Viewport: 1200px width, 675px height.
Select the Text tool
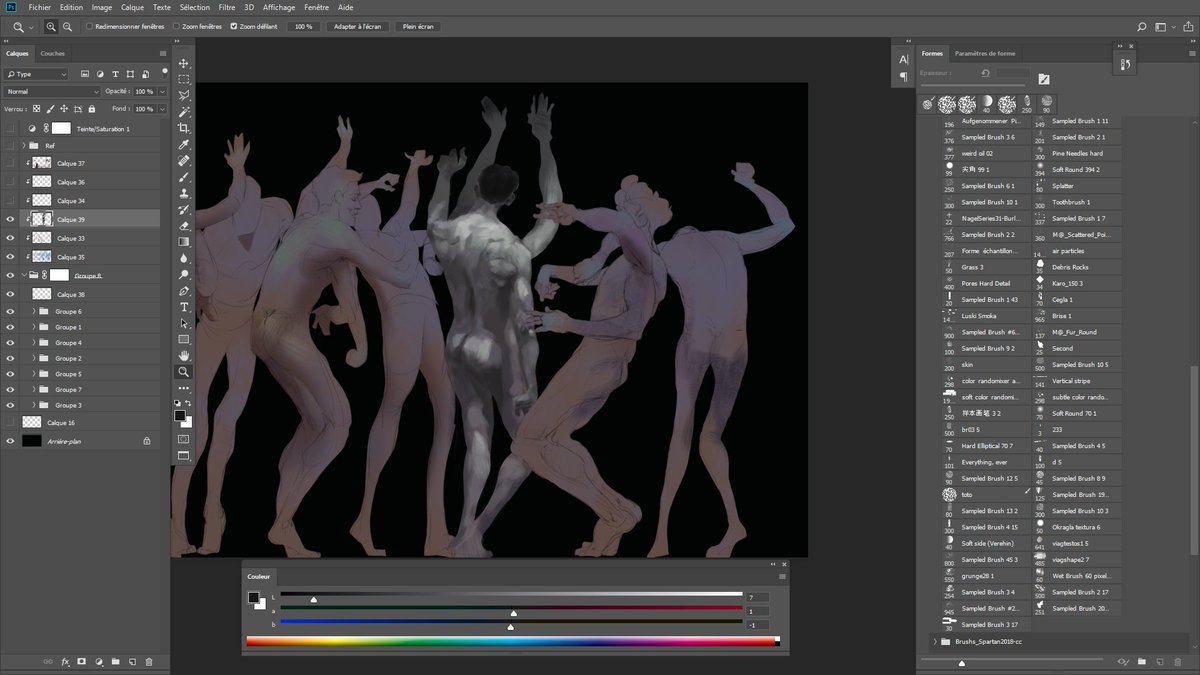[x=184, y=307]
